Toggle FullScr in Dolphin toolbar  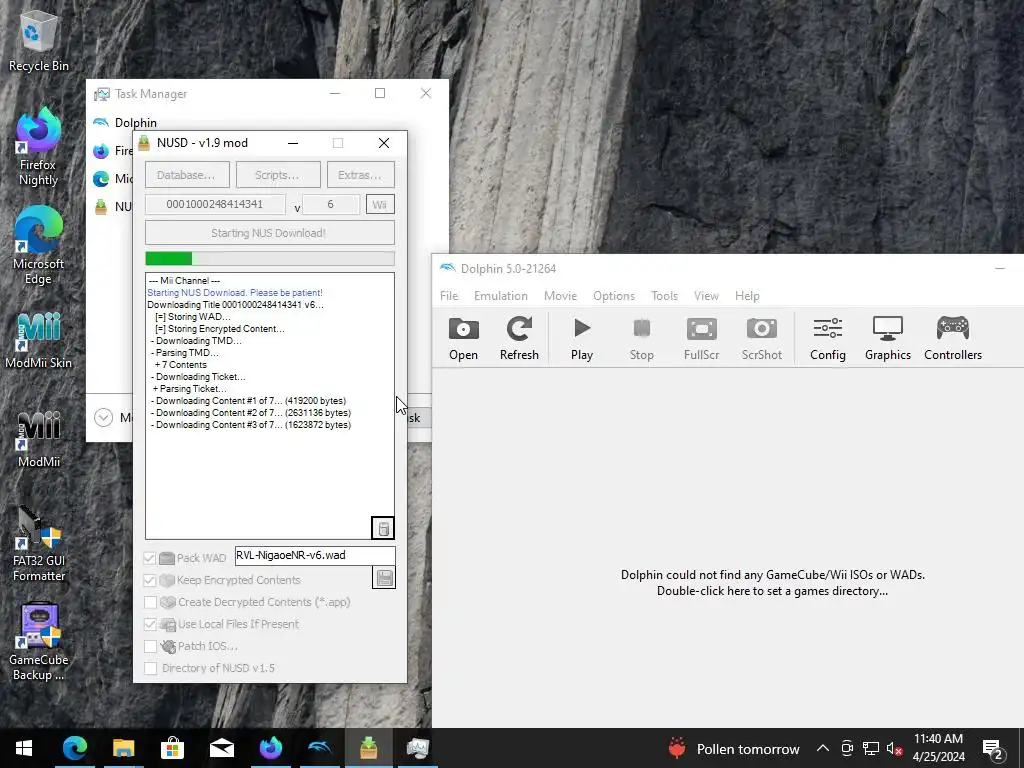[x=701, y=338]
